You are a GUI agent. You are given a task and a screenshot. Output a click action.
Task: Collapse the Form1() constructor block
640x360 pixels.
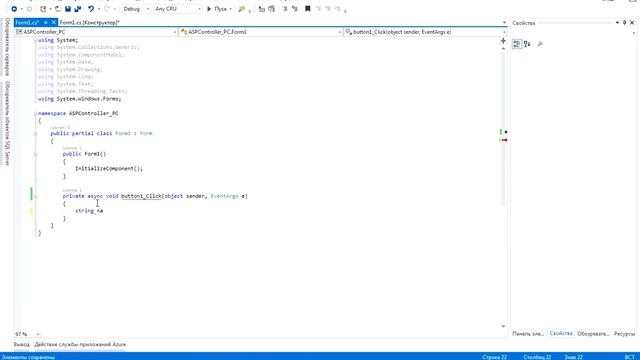[36, 154]
